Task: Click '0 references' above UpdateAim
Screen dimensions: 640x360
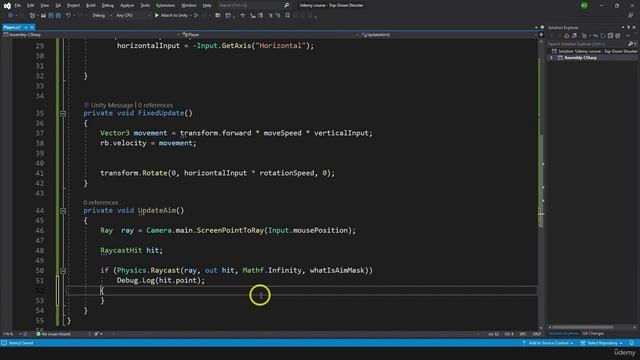Action: pos(101,202)
